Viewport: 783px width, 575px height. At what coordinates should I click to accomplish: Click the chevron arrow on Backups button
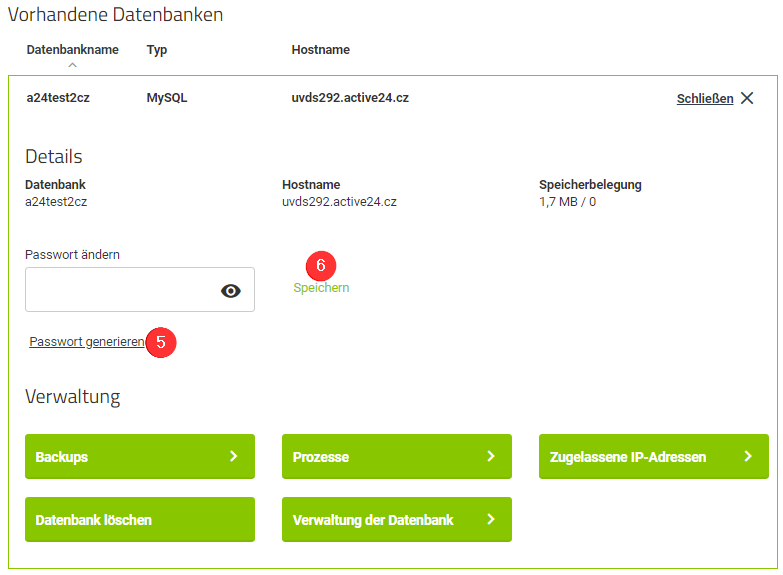pyautogui.click(x=233, y=456)
